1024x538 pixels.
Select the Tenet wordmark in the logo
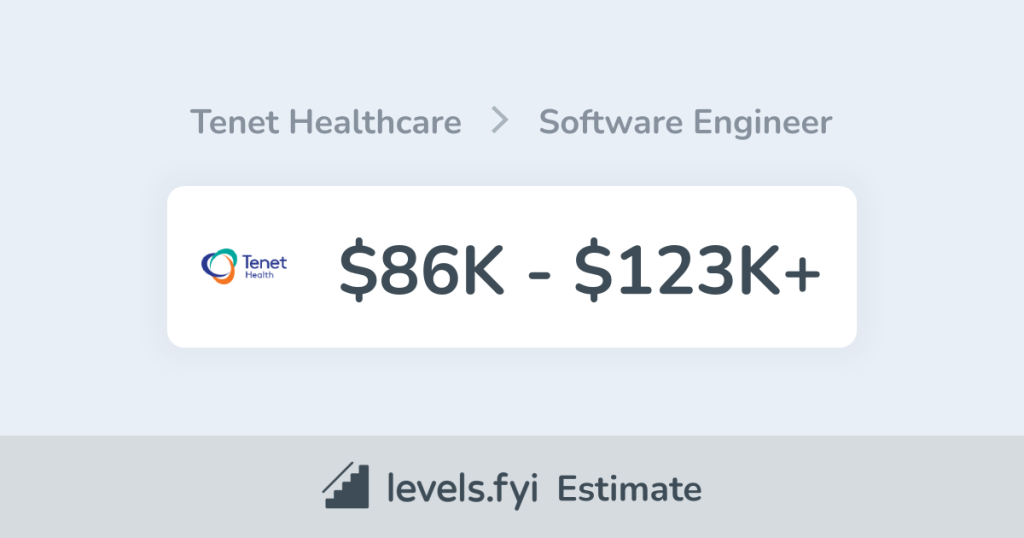pyautogui.click(x=264, y=262)
